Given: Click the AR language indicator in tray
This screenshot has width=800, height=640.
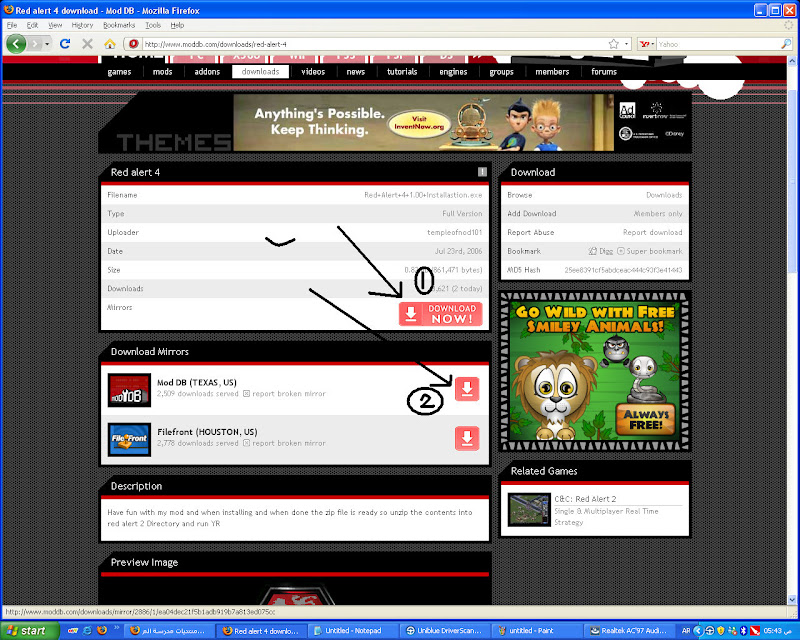Looking at the screenshot, I should [686, 631].
